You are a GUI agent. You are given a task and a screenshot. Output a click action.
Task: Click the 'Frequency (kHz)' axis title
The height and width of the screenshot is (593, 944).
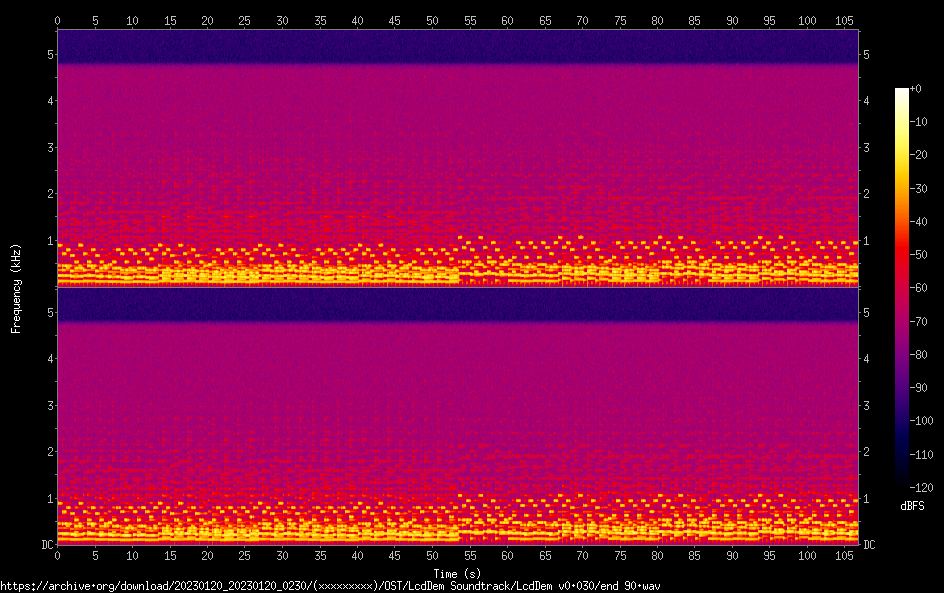tap(16, 287)
